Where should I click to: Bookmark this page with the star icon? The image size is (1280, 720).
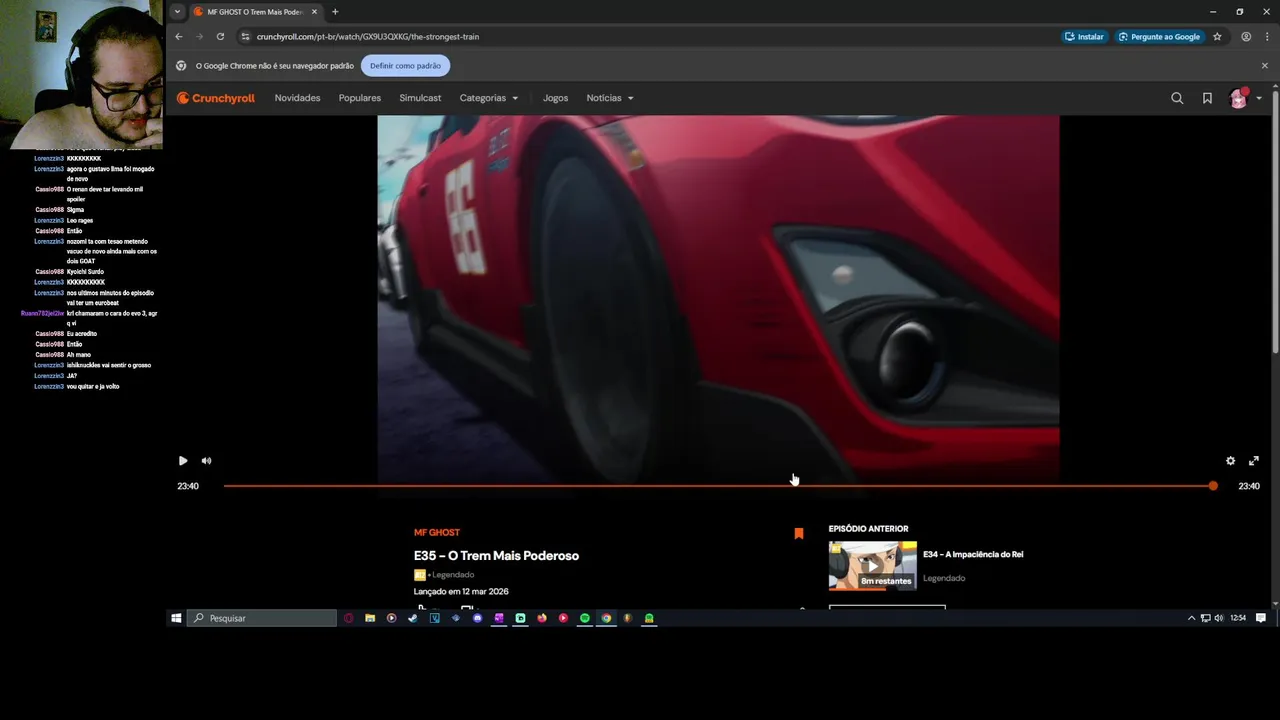coord(1217,37)
